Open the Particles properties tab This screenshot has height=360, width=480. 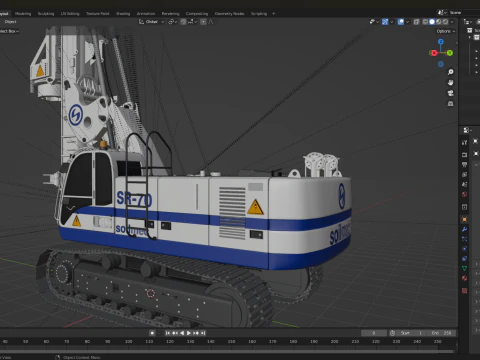tap(464, 239)
